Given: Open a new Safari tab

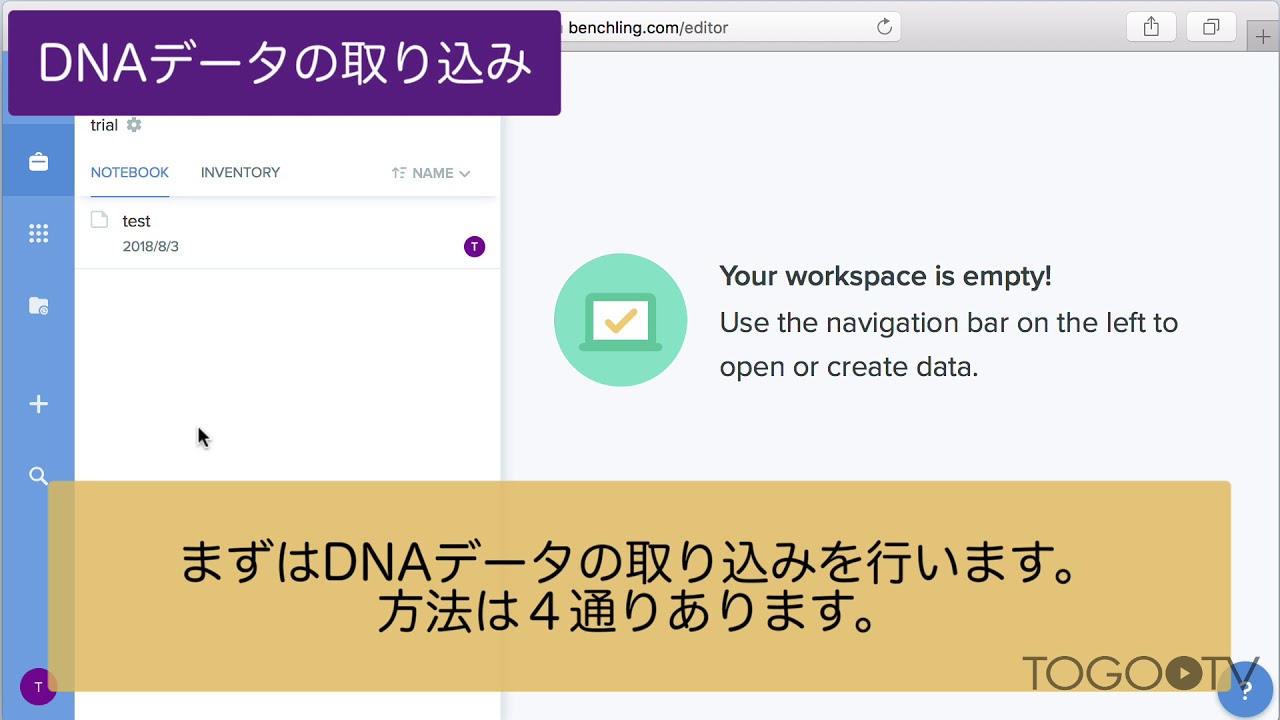Looking at the screenshot, I should point(1264,37).
